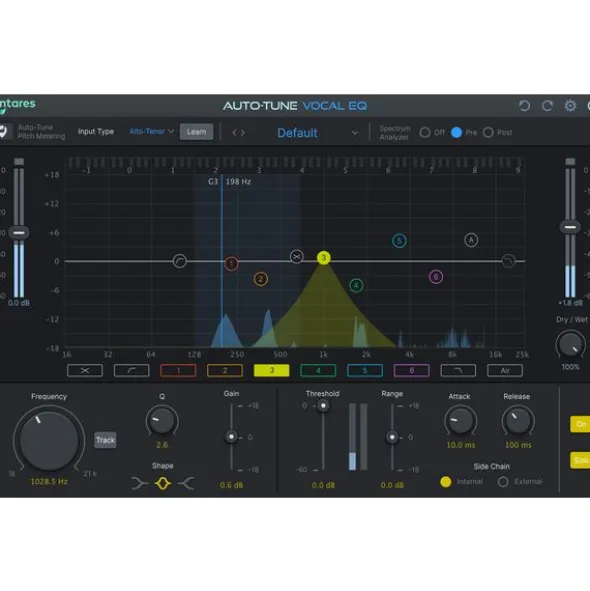
Task: Click the redo arrow icon
Action: pos(547,106)
